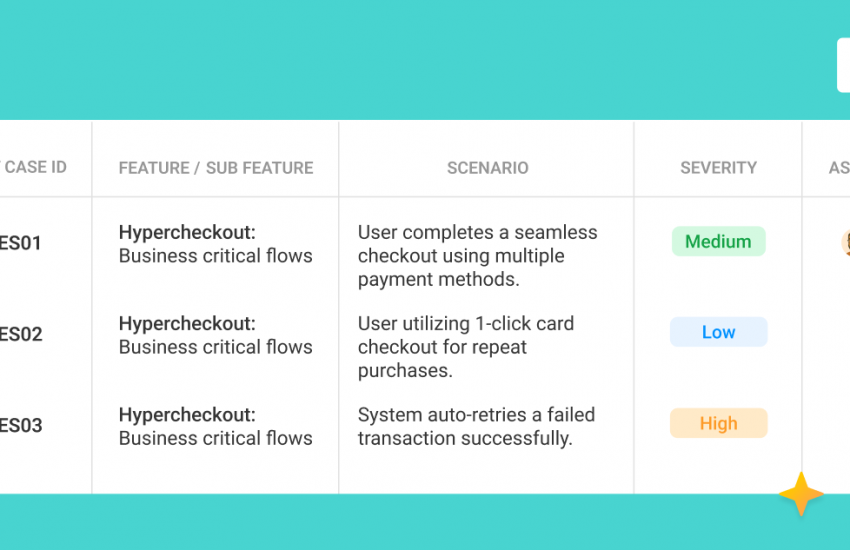Open the High severity badge
The image size is (850, 550).
tap(718, 423)
